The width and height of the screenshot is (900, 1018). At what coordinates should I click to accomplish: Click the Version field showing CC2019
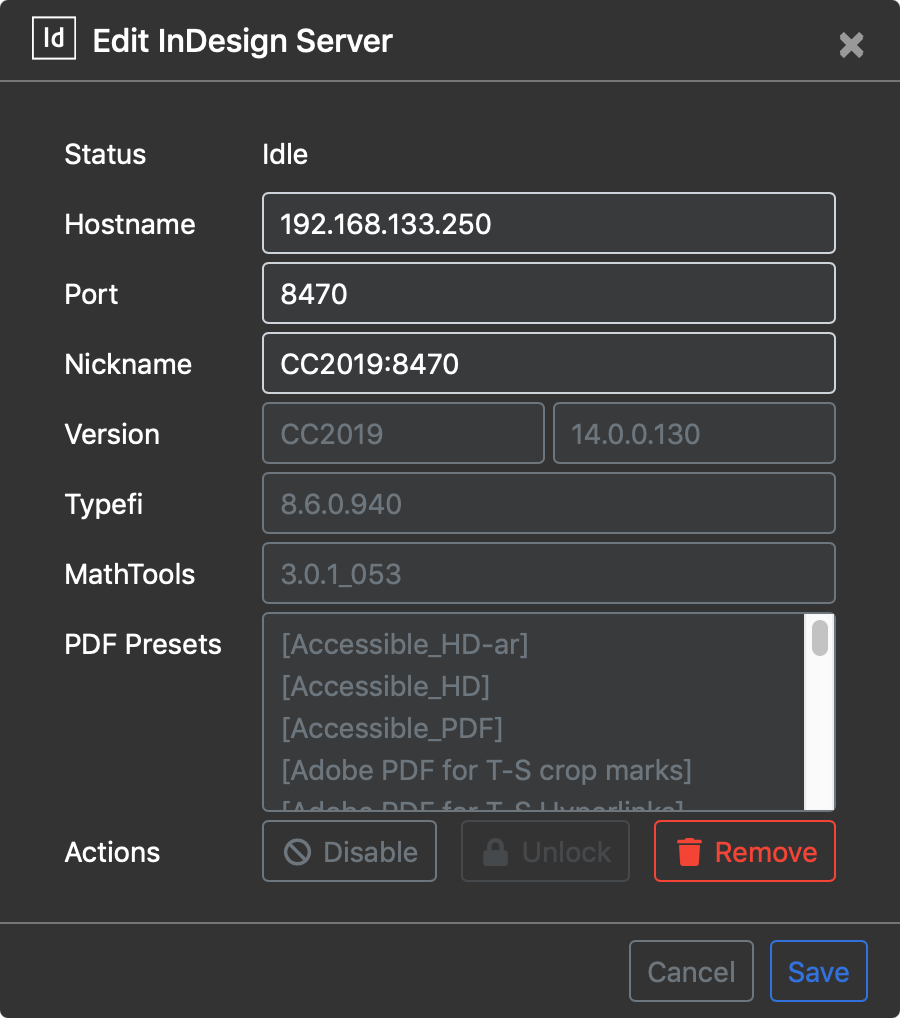tap(403, 434)
